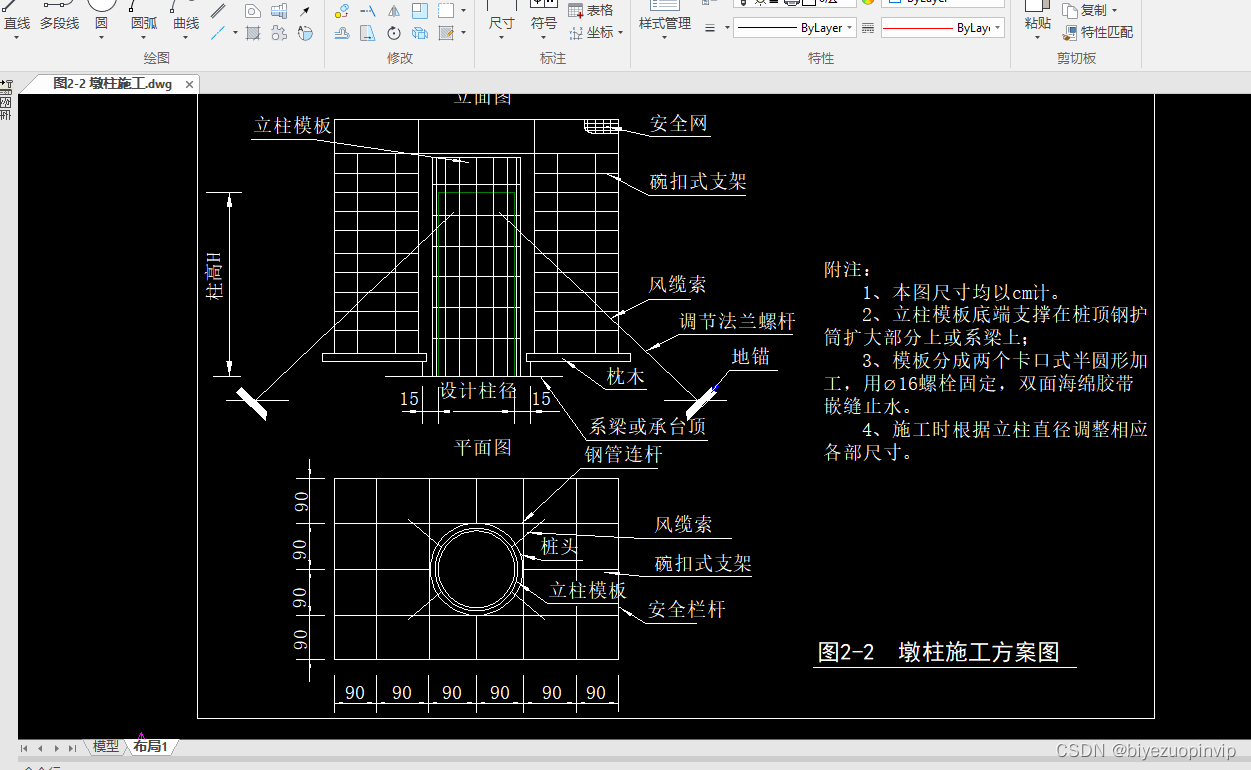This screenshot has width=1251, height=770.
Task: Click the 特性 panel label
Action: click(821, 58)
